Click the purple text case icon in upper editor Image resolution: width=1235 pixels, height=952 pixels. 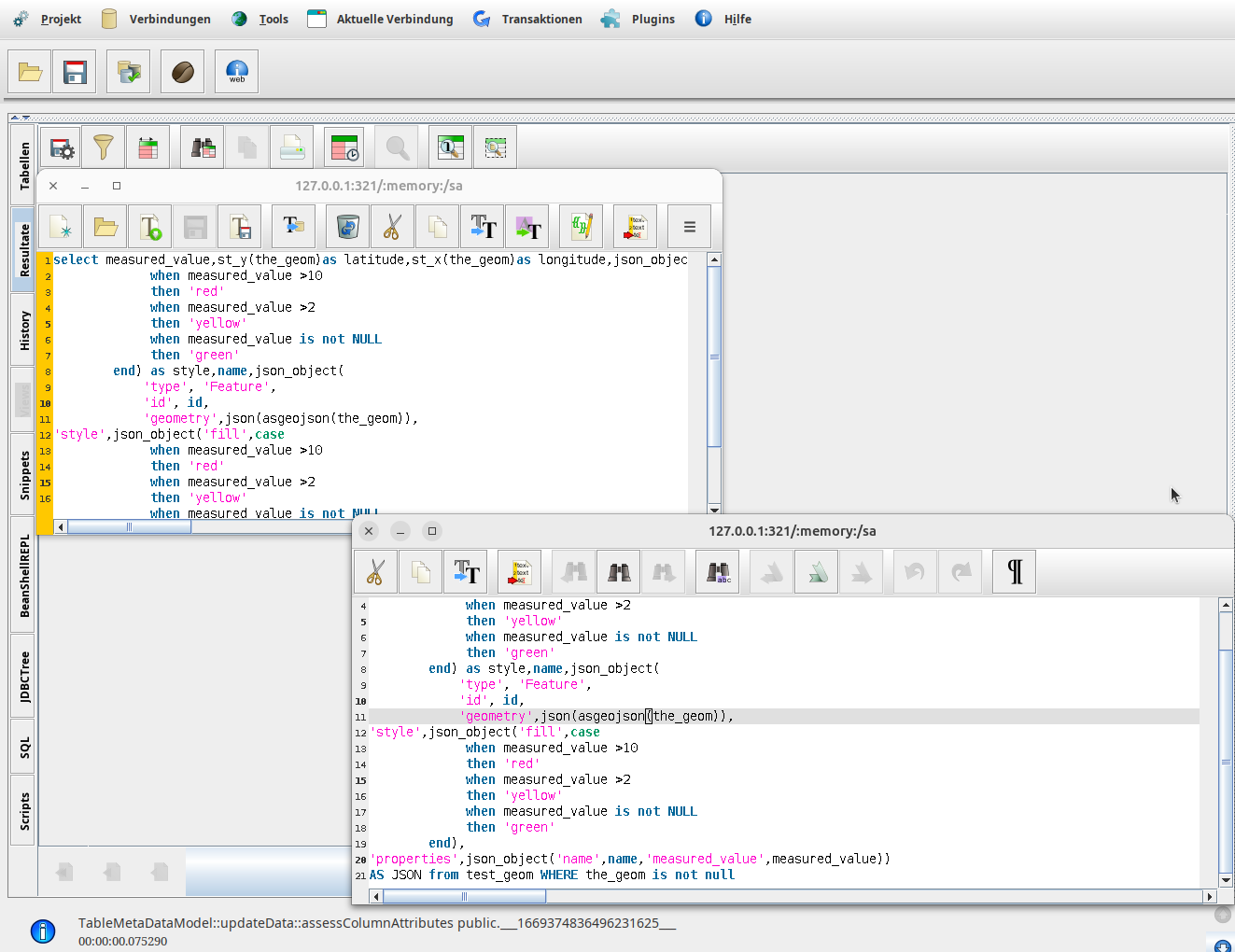coord(526,227)
